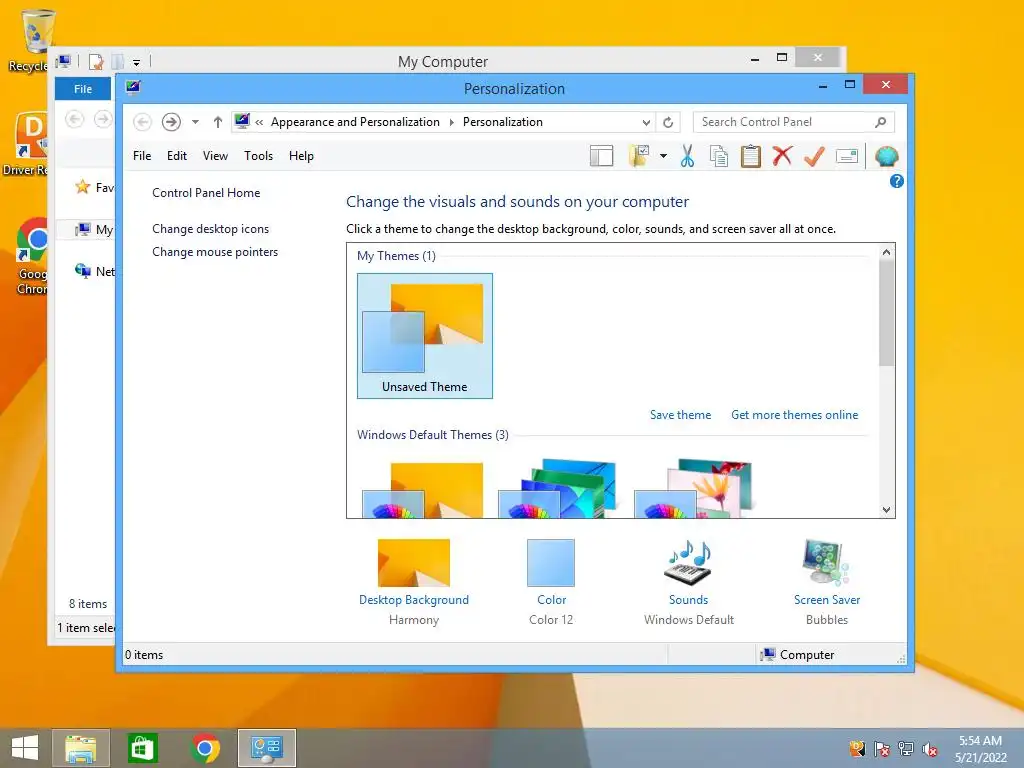This screenshot has height=768, width=1024.
Task: Click the File tab in My Computer window
Action: click(83, 89)
